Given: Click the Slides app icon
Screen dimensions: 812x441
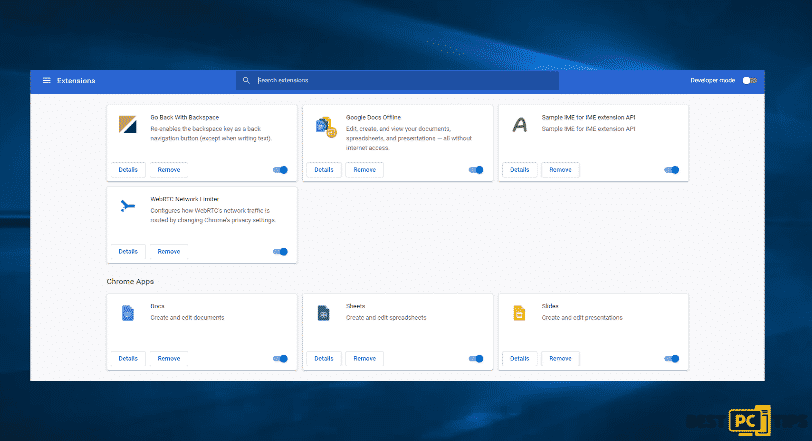Looking at the screenshot, I should 519,313.
